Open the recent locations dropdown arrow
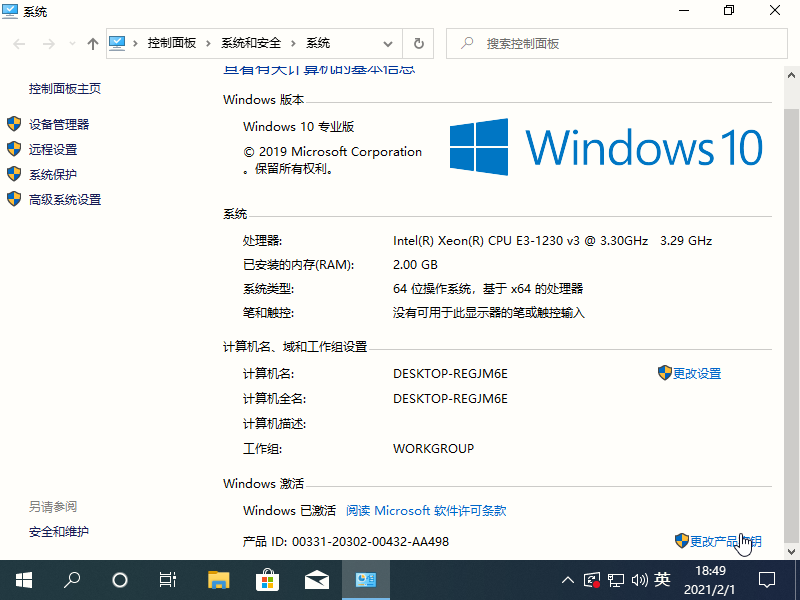 (x=71, y=44)
